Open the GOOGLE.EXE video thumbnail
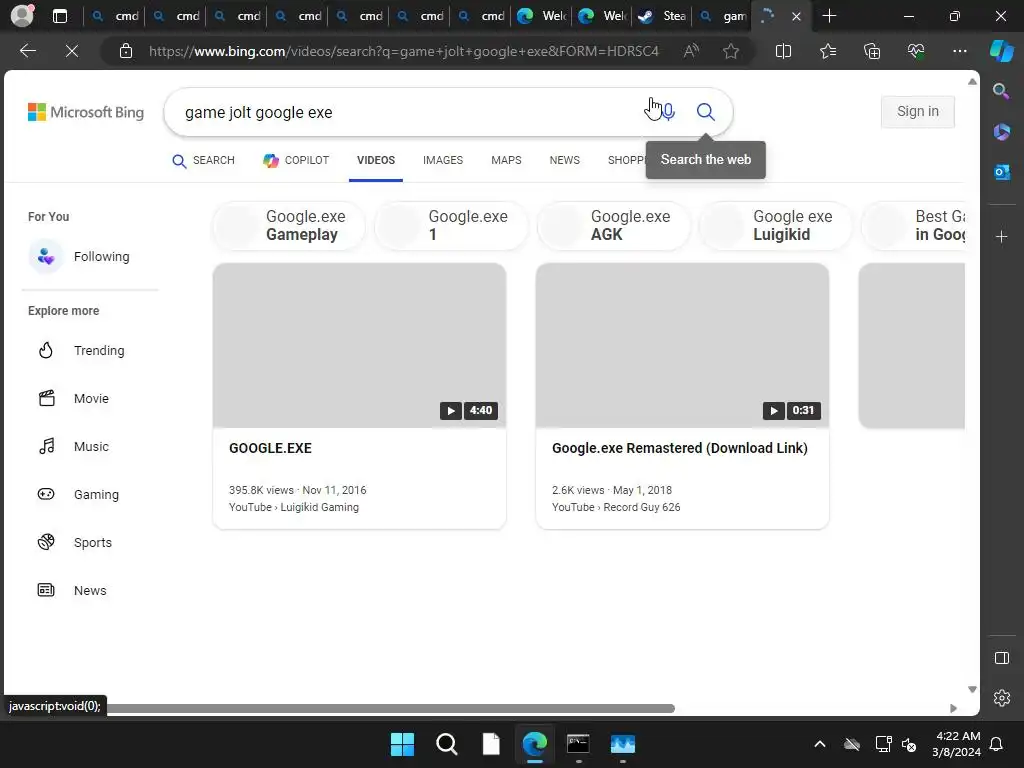Screen dimensions: 1024x768 click(359, 345)
